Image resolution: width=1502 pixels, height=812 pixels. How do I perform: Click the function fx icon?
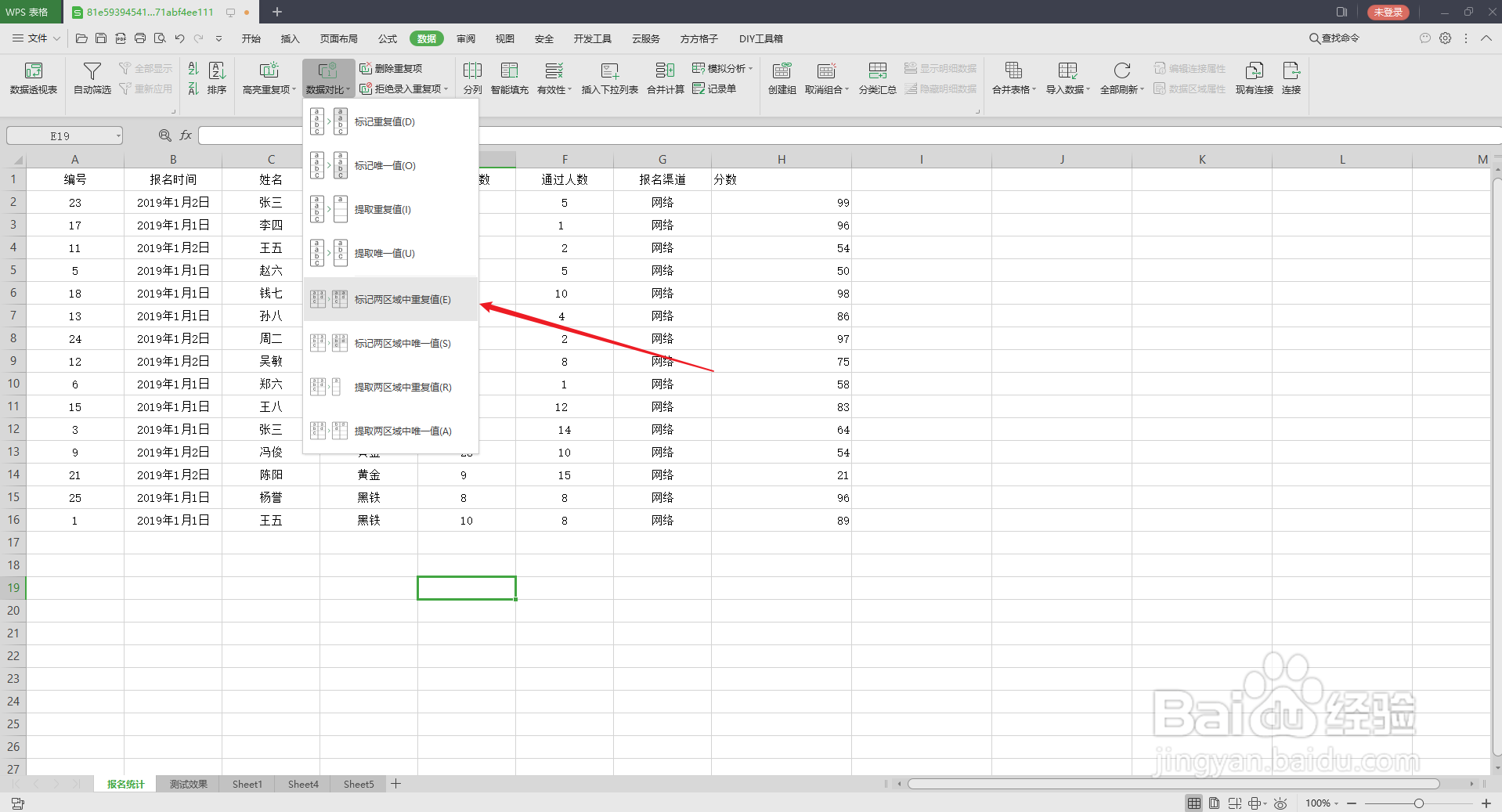(186, 135)
